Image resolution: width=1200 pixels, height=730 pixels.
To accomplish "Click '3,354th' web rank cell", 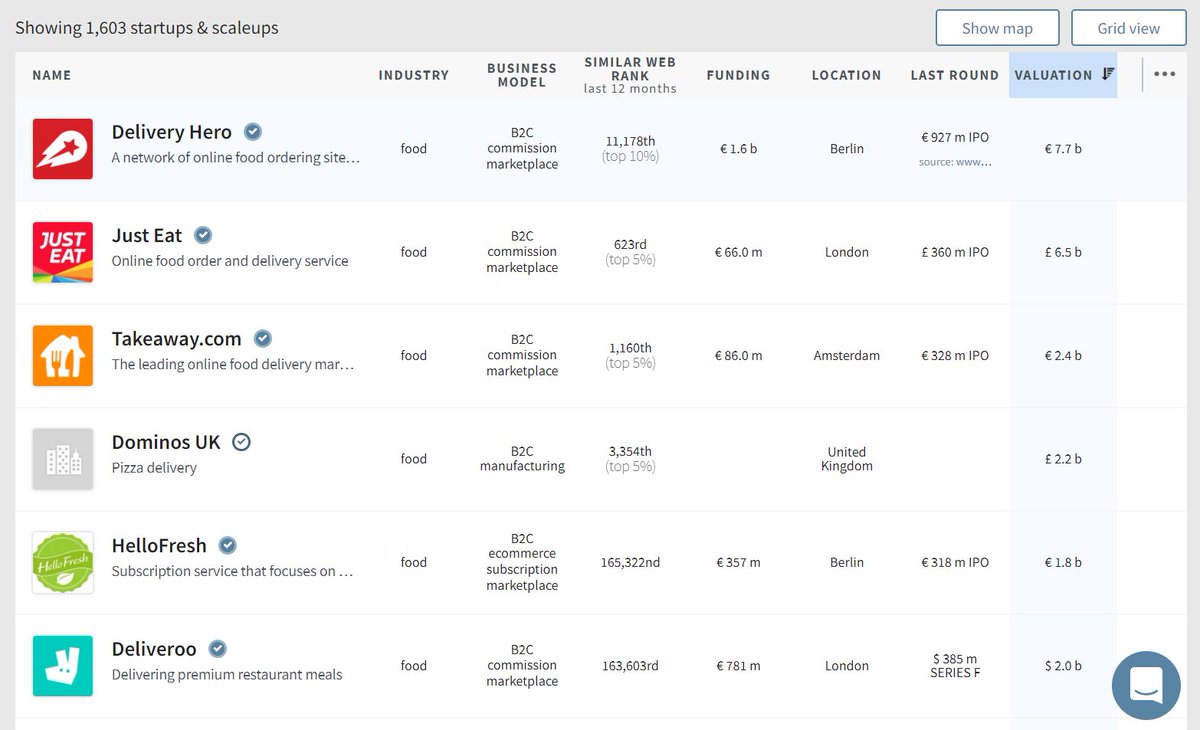I will tap(631, 451).
